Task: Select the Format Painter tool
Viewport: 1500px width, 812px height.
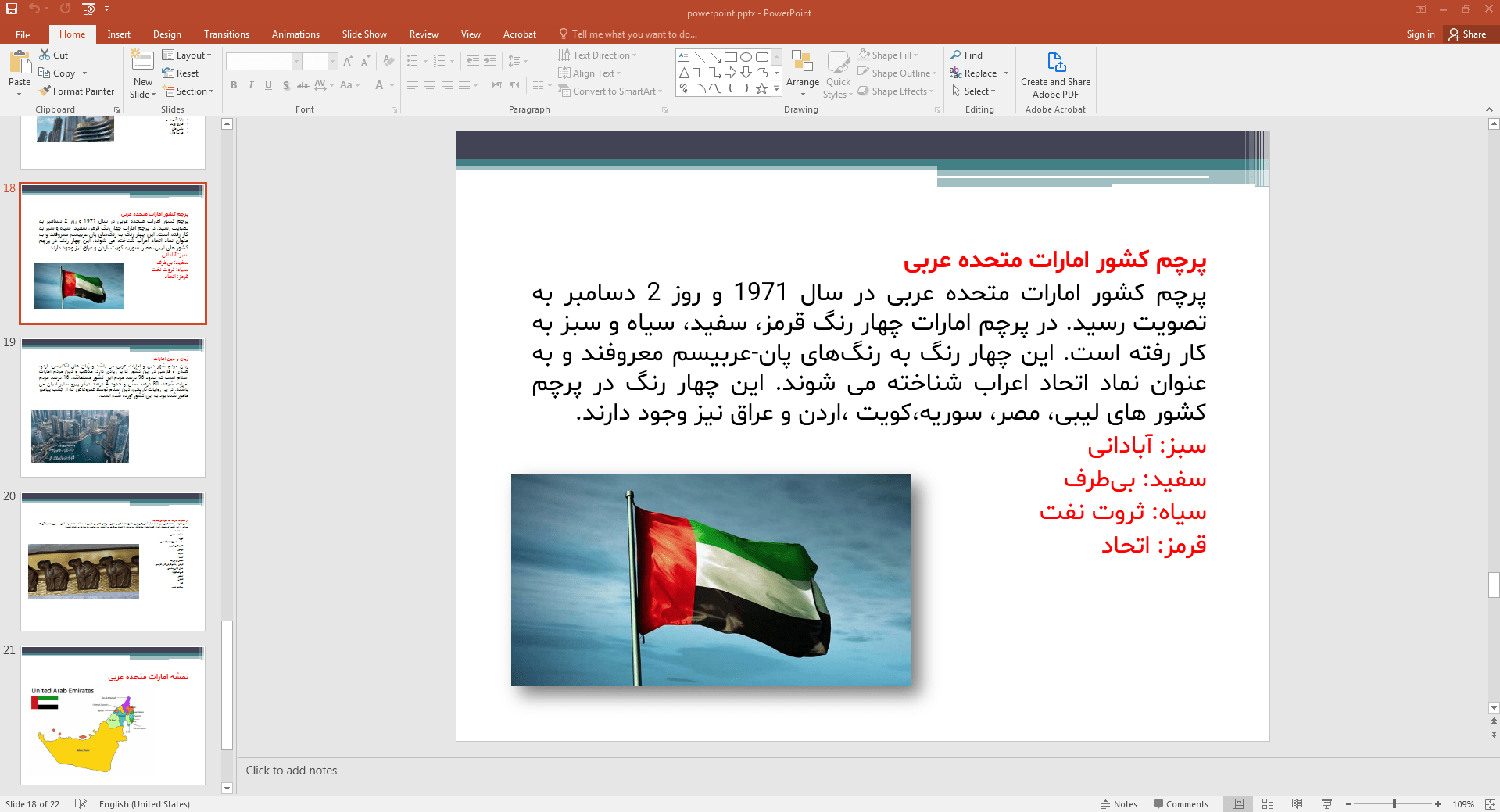Action: pos(77,91)
